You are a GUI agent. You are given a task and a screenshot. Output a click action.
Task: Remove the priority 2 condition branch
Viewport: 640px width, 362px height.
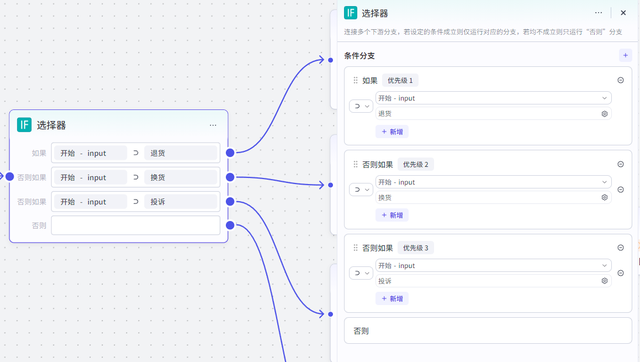tap(620, 164)
